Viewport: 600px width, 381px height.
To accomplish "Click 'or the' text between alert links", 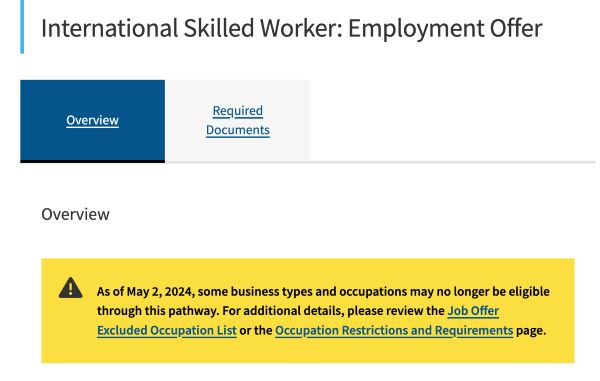I will (x=256, y=330).
